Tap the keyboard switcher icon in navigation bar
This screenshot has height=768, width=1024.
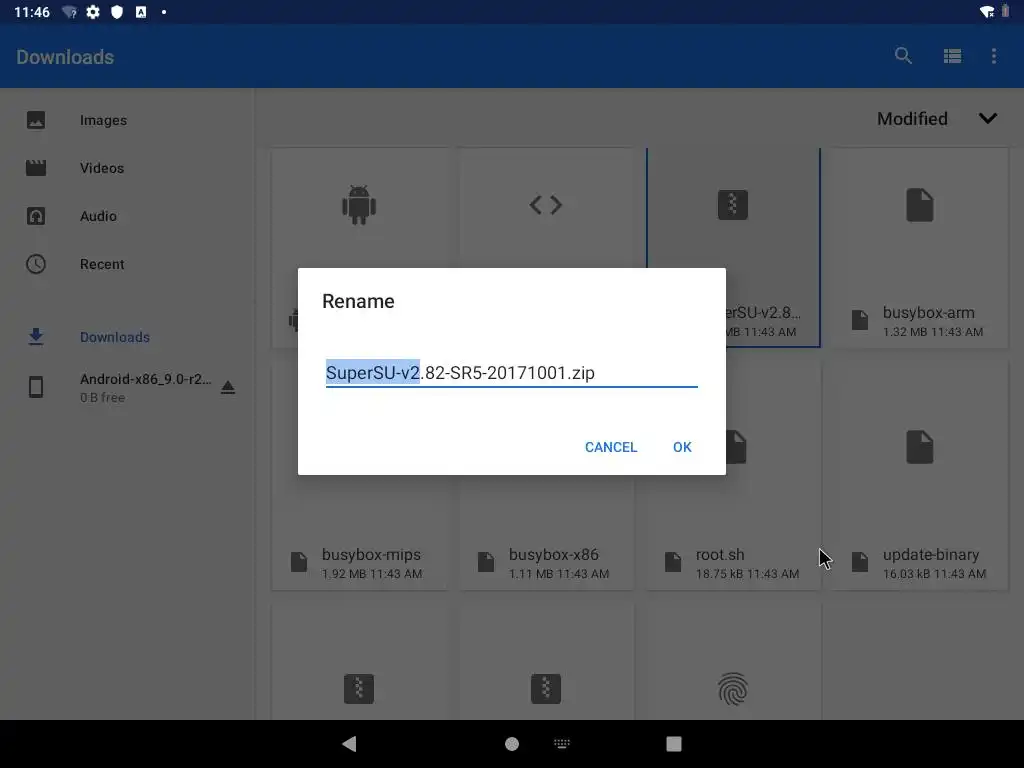coord(562,743)
